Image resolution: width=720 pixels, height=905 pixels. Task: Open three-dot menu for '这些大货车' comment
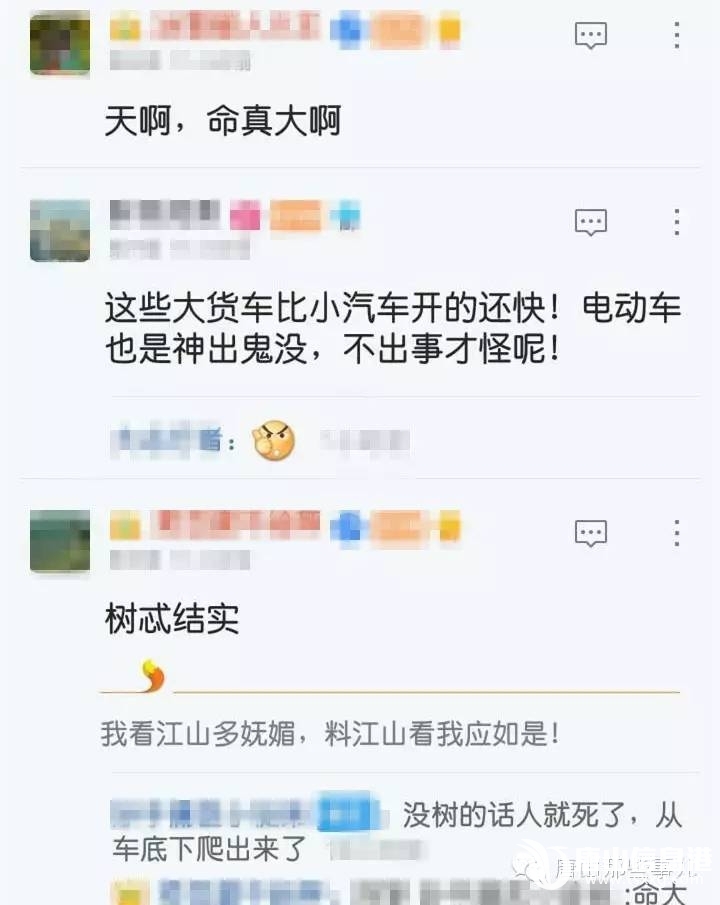coord(677,222)
